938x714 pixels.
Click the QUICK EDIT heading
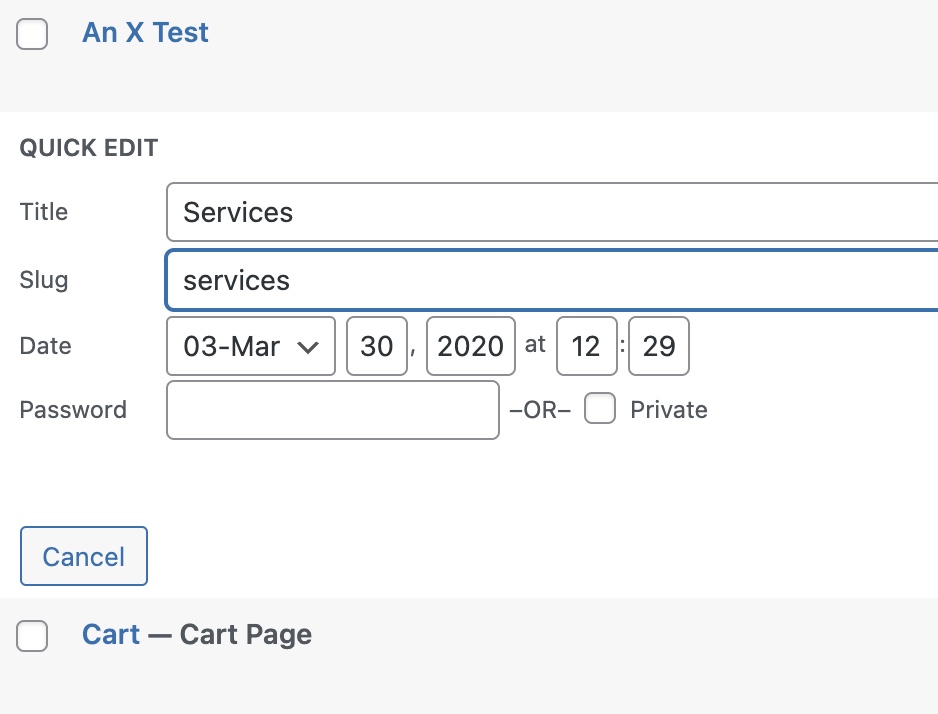(89, 148)
